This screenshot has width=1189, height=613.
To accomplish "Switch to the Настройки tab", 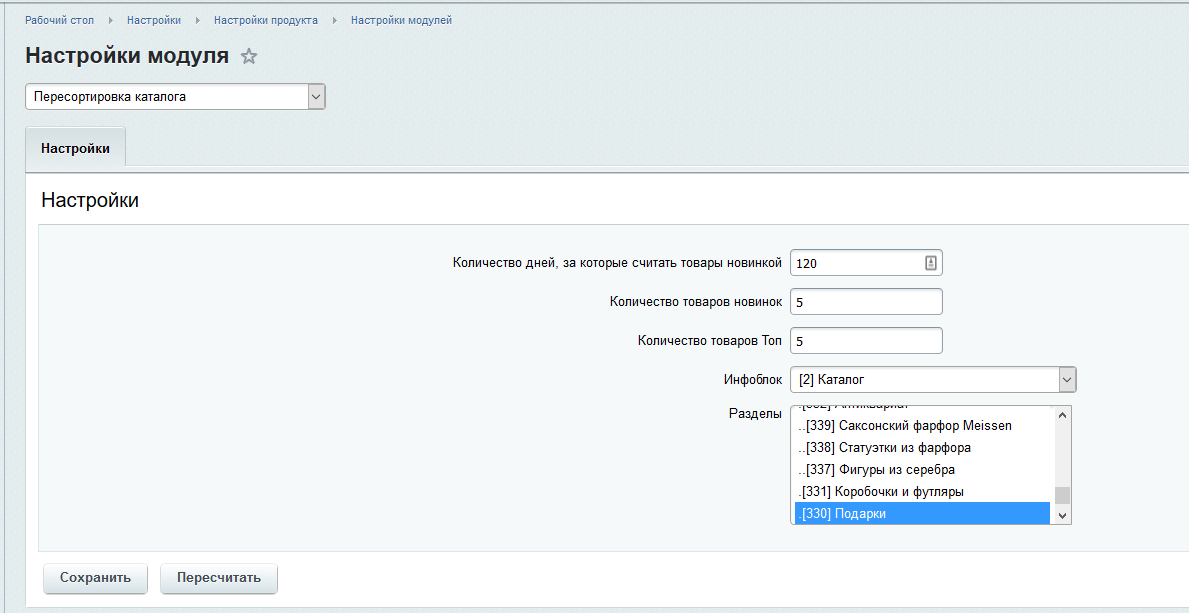I will [x=75, y=148].
